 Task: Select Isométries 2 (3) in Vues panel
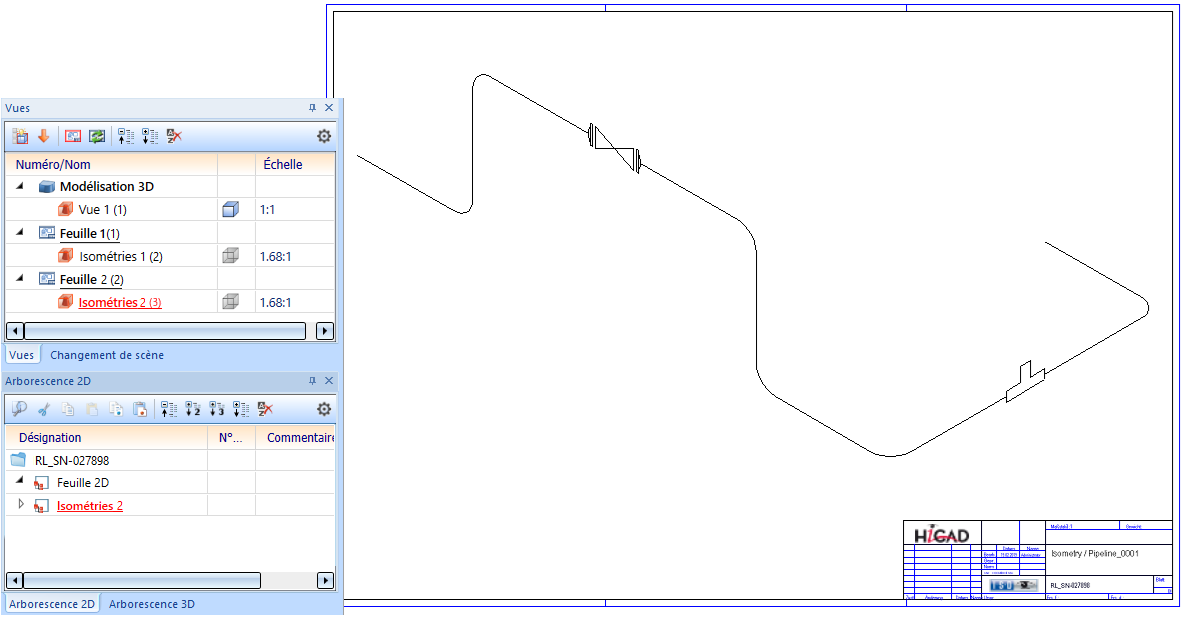(x=120, y=303)
